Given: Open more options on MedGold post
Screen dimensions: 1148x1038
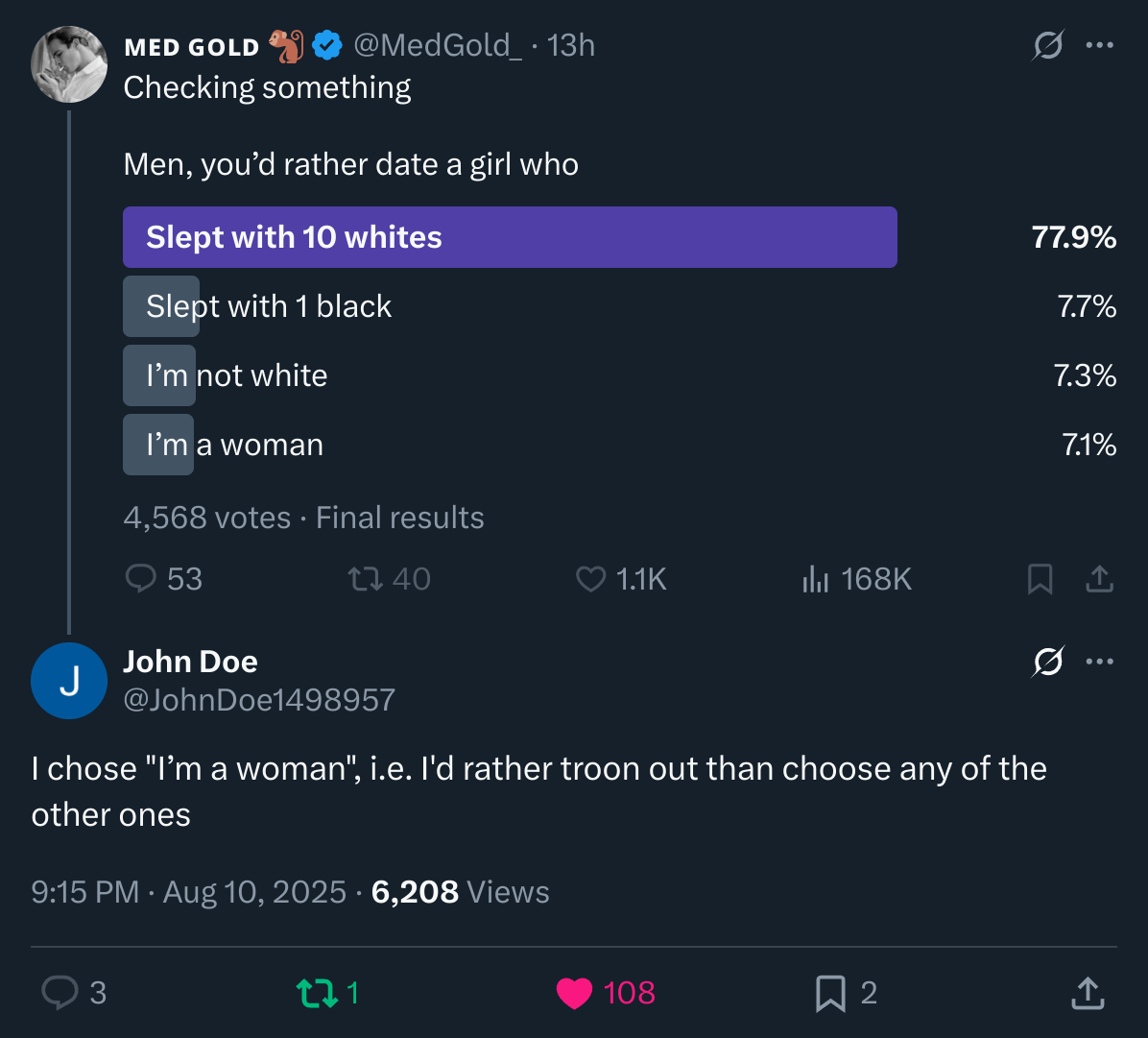Looking at the screenshot, I should click(1099, 45).
